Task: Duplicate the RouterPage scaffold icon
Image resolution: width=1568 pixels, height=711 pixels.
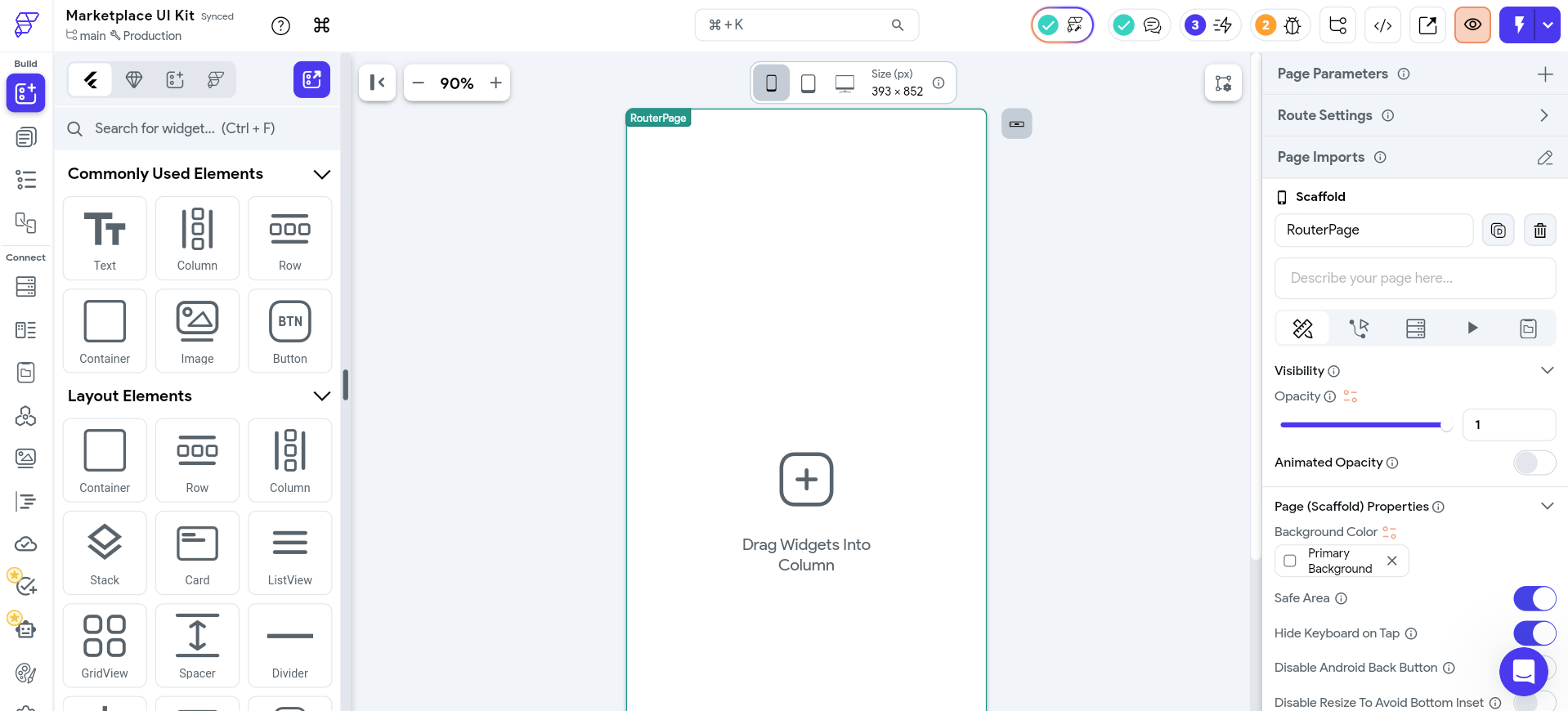Action: point(1498,230)
